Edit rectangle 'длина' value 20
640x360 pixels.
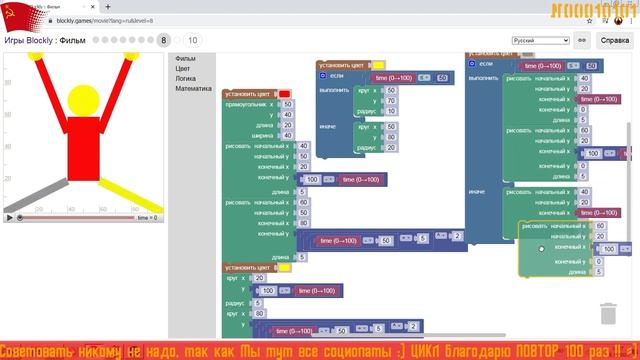(288, 125)
